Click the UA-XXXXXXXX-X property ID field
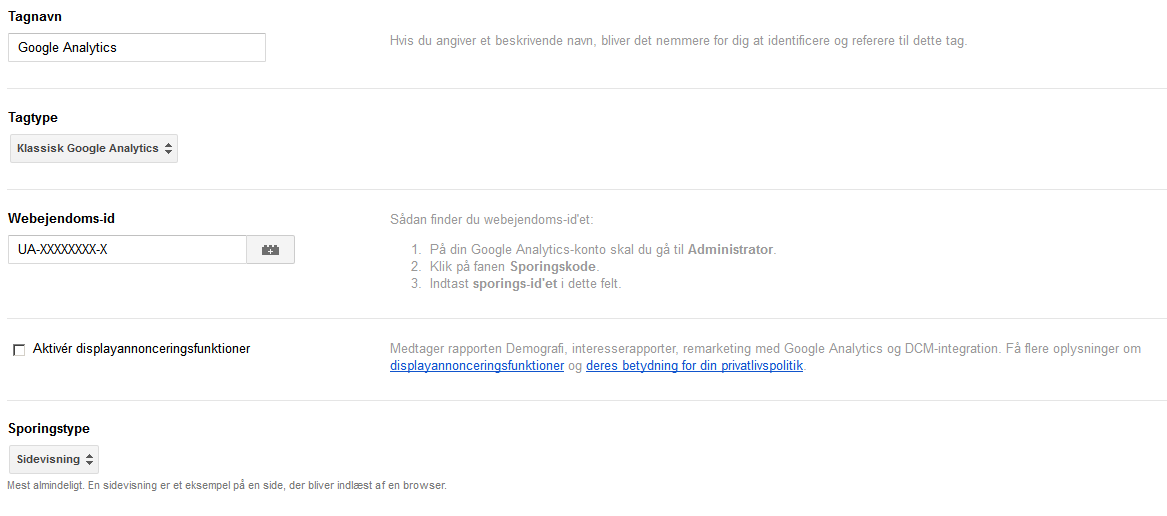 [127, 250]
